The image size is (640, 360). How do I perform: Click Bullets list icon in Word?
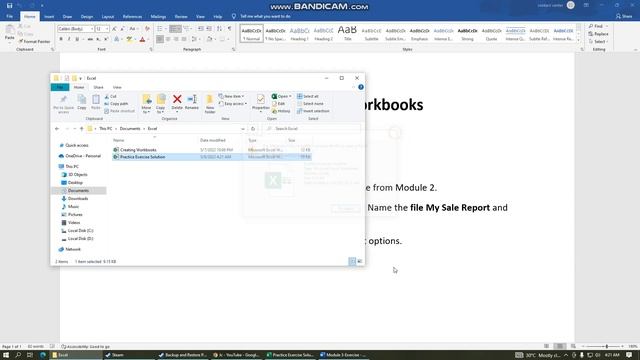tap(160, 29)
